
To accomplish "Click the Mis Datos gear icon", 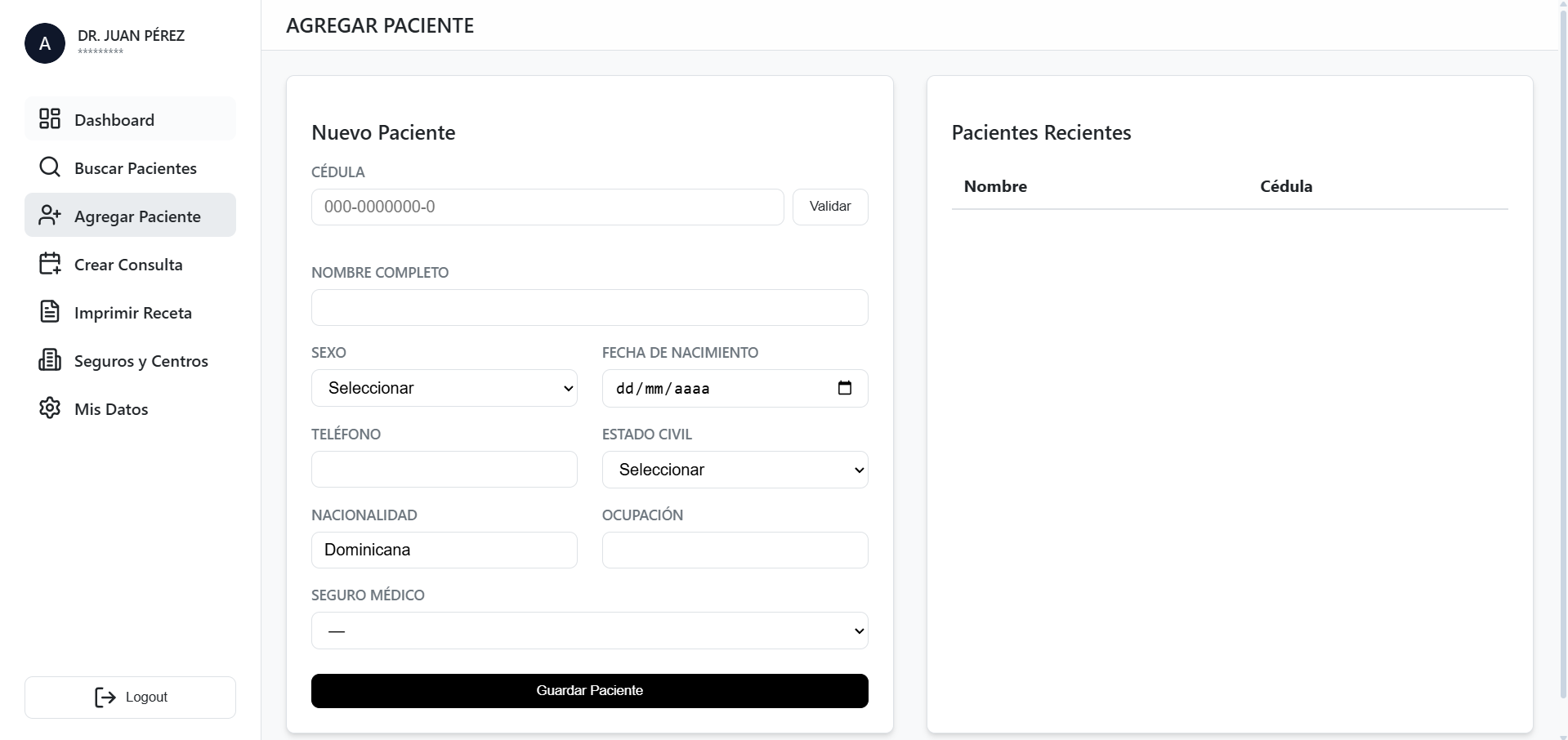I will click(x=50, y=408).
